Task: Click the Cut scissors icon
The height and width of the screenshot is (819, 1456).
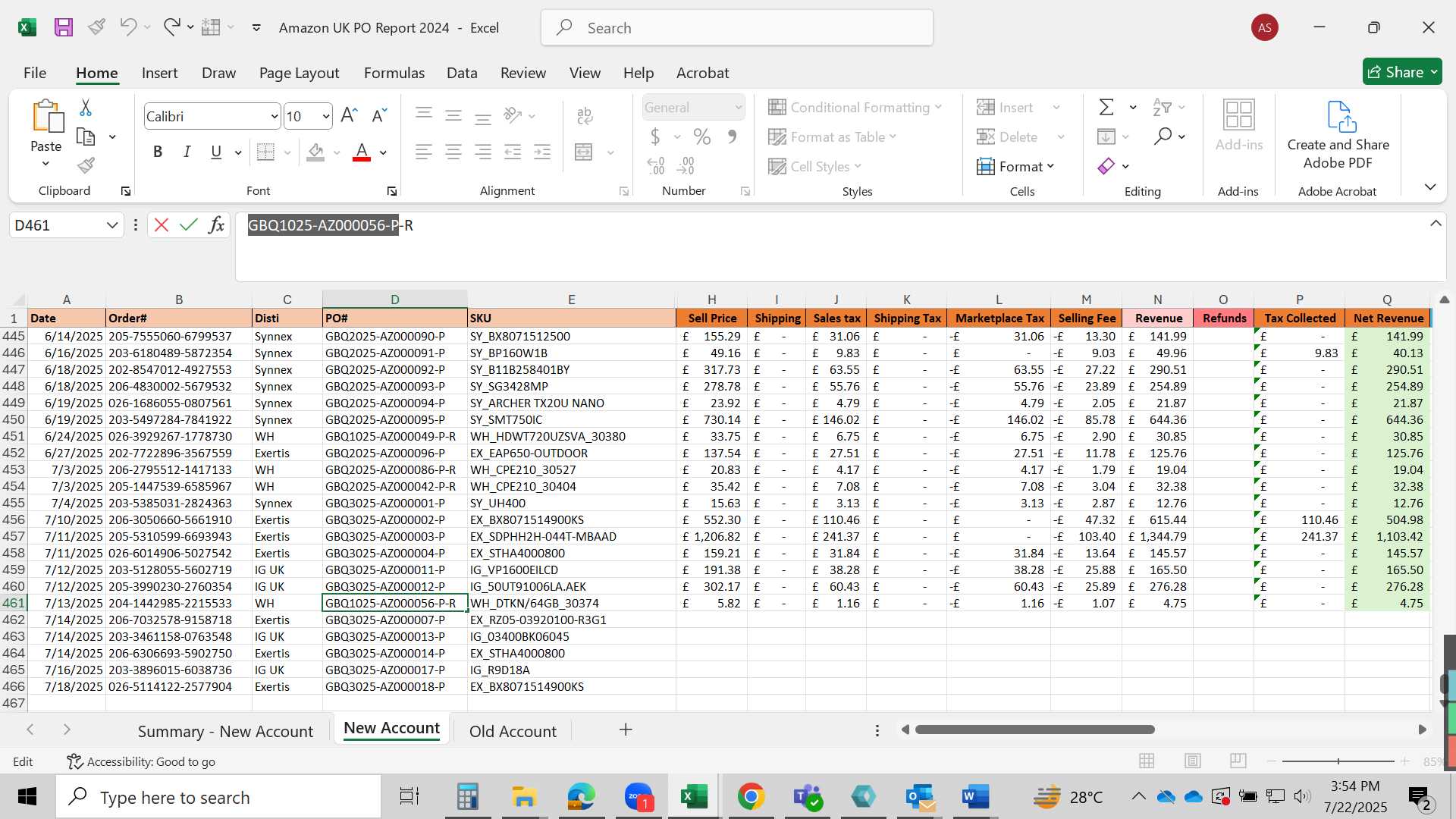Action: coord(86,108)
